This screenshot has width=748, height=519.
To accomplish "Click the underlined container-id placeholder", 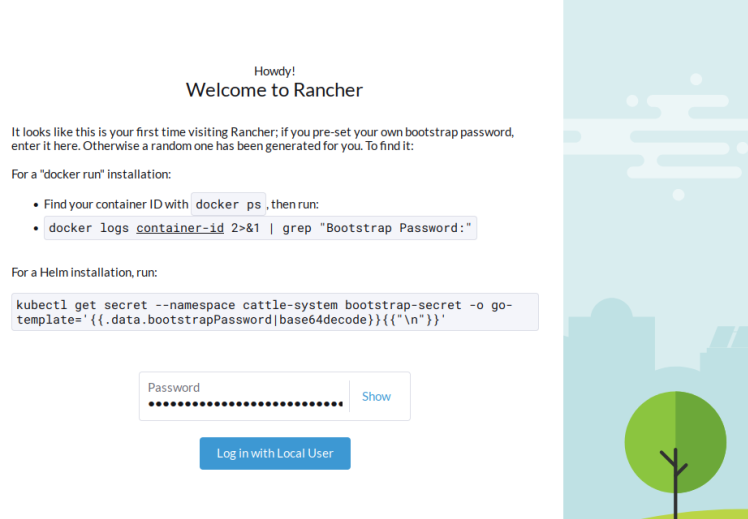I will [x=180, y=228].
